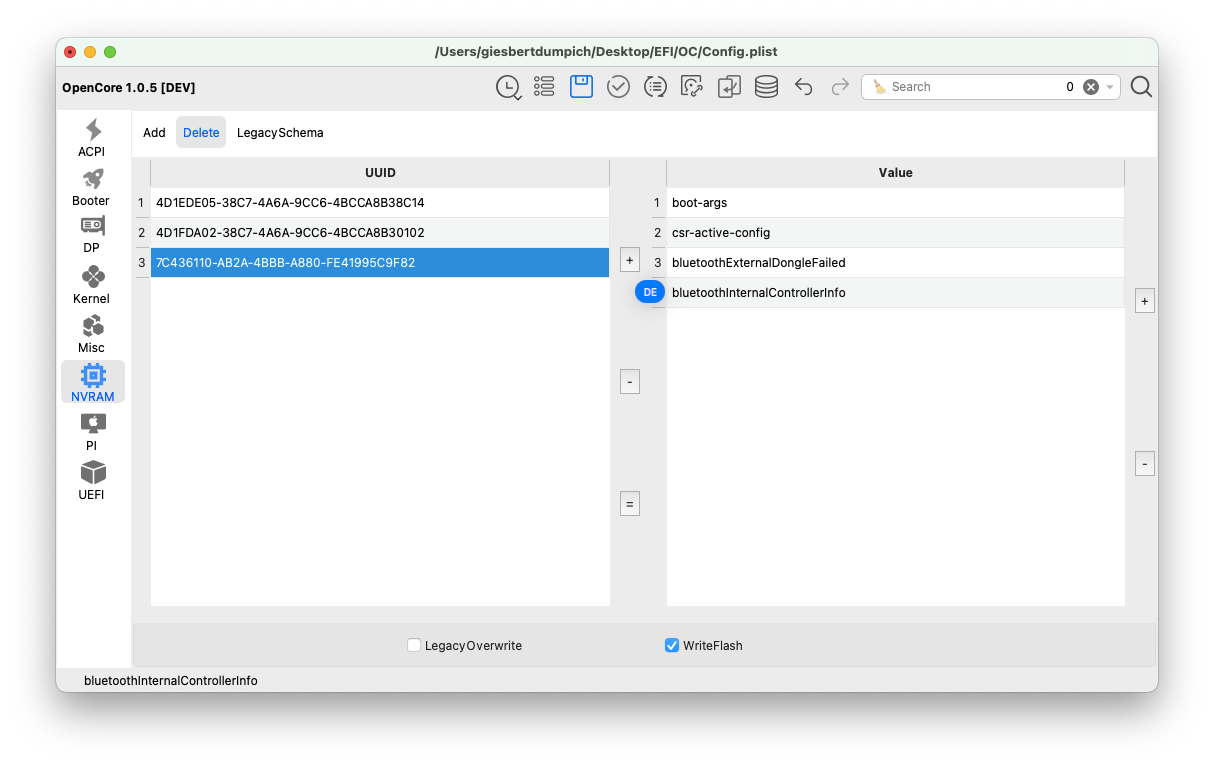
Task: Click the magnifier search icon
Action: [x=1141, y=87]
